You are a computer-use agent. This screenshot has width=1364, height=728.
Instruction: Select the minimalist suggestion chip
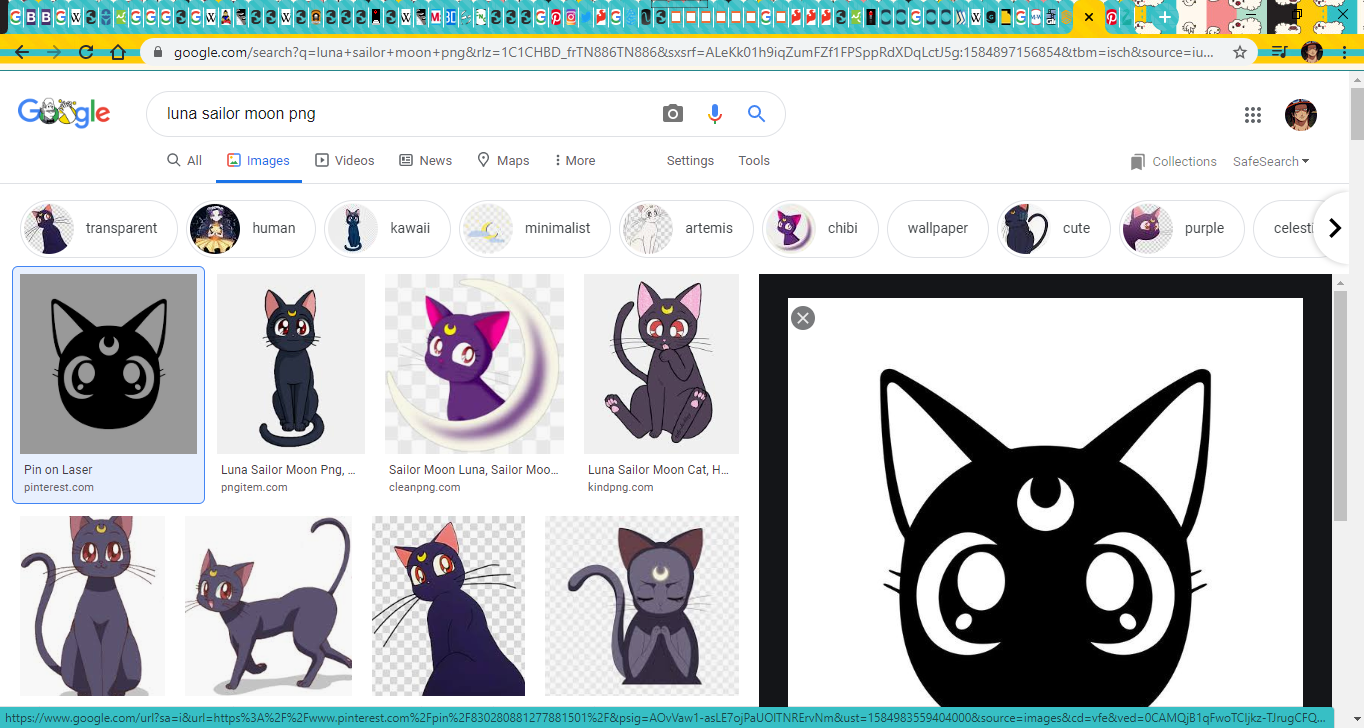[535, 228]
